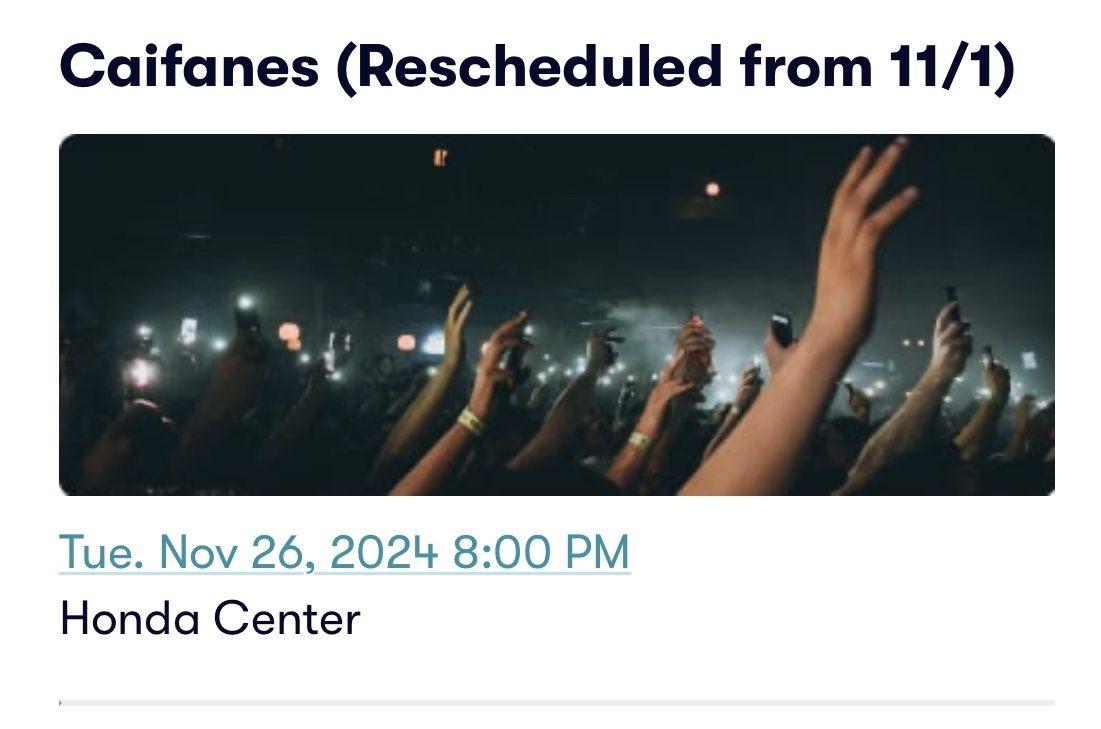Click the bright phone flashlight at photo left
1101x729 pixels.
tap(143, 371)
